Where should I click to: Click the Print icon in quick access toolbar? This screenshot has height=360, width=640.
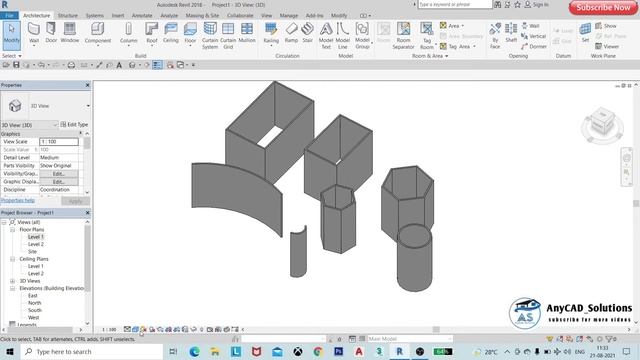pos(71,65)
